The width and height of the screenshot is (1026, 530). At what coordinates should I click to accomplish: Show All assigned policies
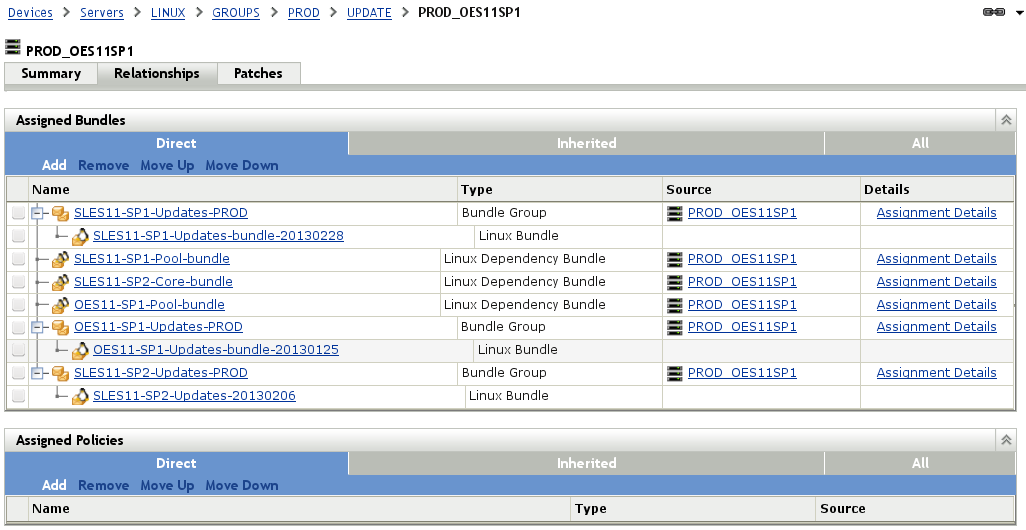tap(920, 463)
